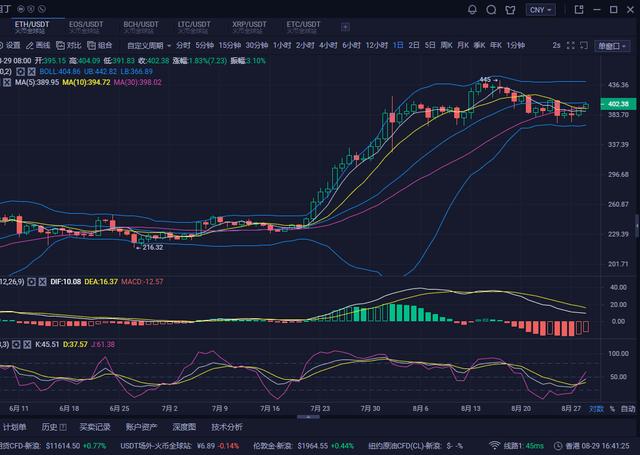
Task: Open the single window layout dropdown (单窗口)
Action: point(609,45)
